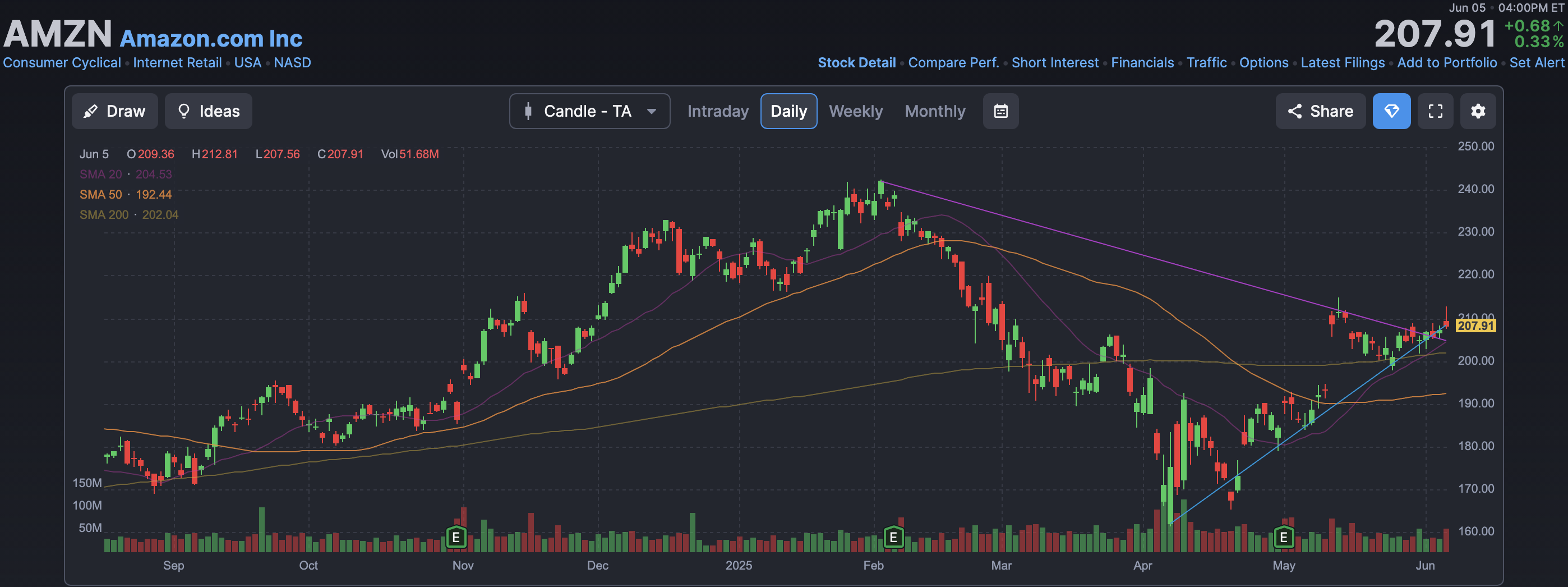
Task: Click the 250.00 price axis label
Action: 1475,146
